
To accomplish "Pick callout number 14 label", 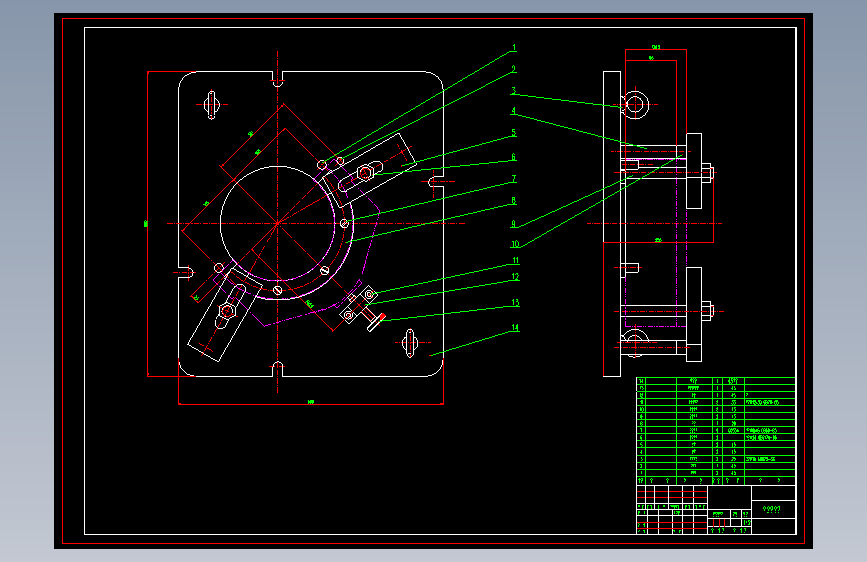I will [515, 327].
